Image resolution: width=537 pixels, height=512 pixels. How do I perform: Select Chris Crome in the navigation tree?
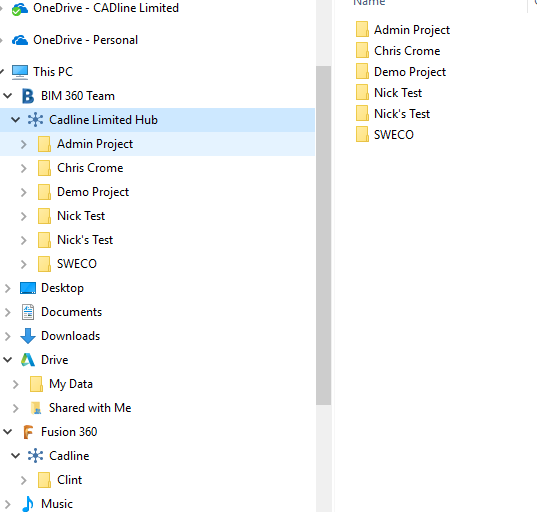coord(90,168)
